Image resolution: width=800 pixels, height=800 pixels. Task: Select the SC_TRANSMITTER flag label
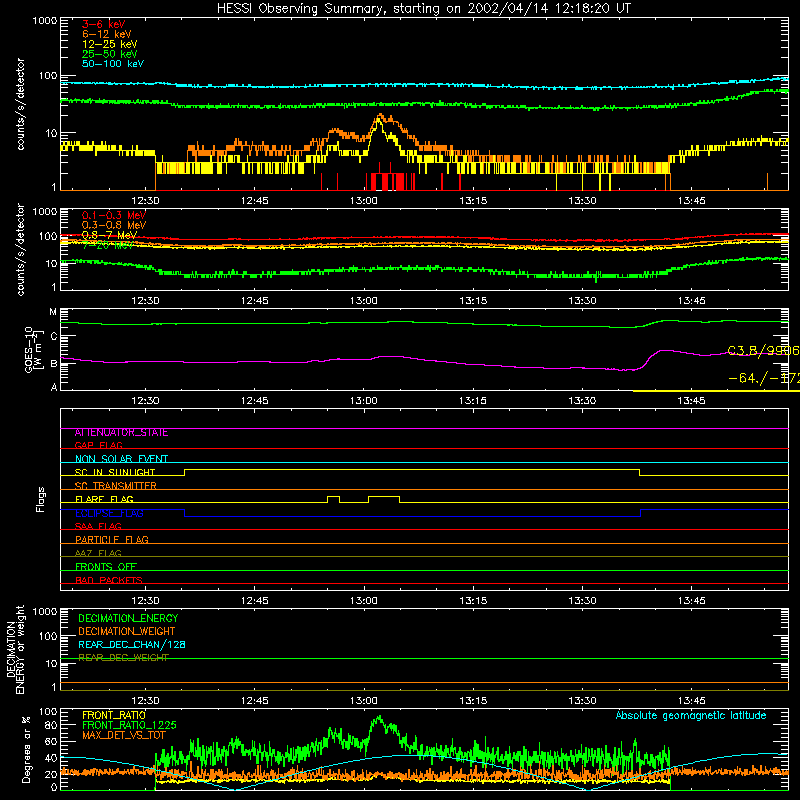click(x=116, y=485)
